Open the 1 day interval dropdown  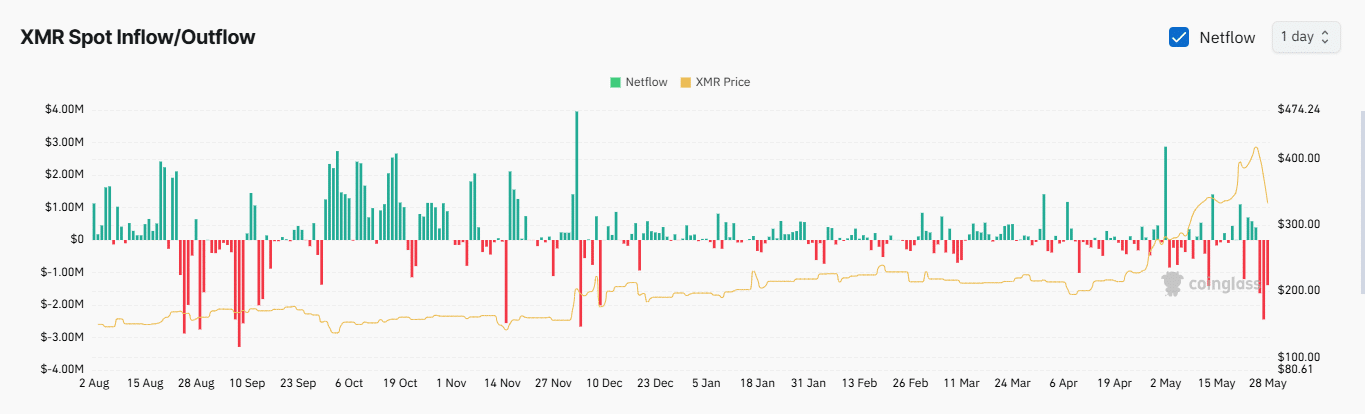click(x=1305, y=37)
